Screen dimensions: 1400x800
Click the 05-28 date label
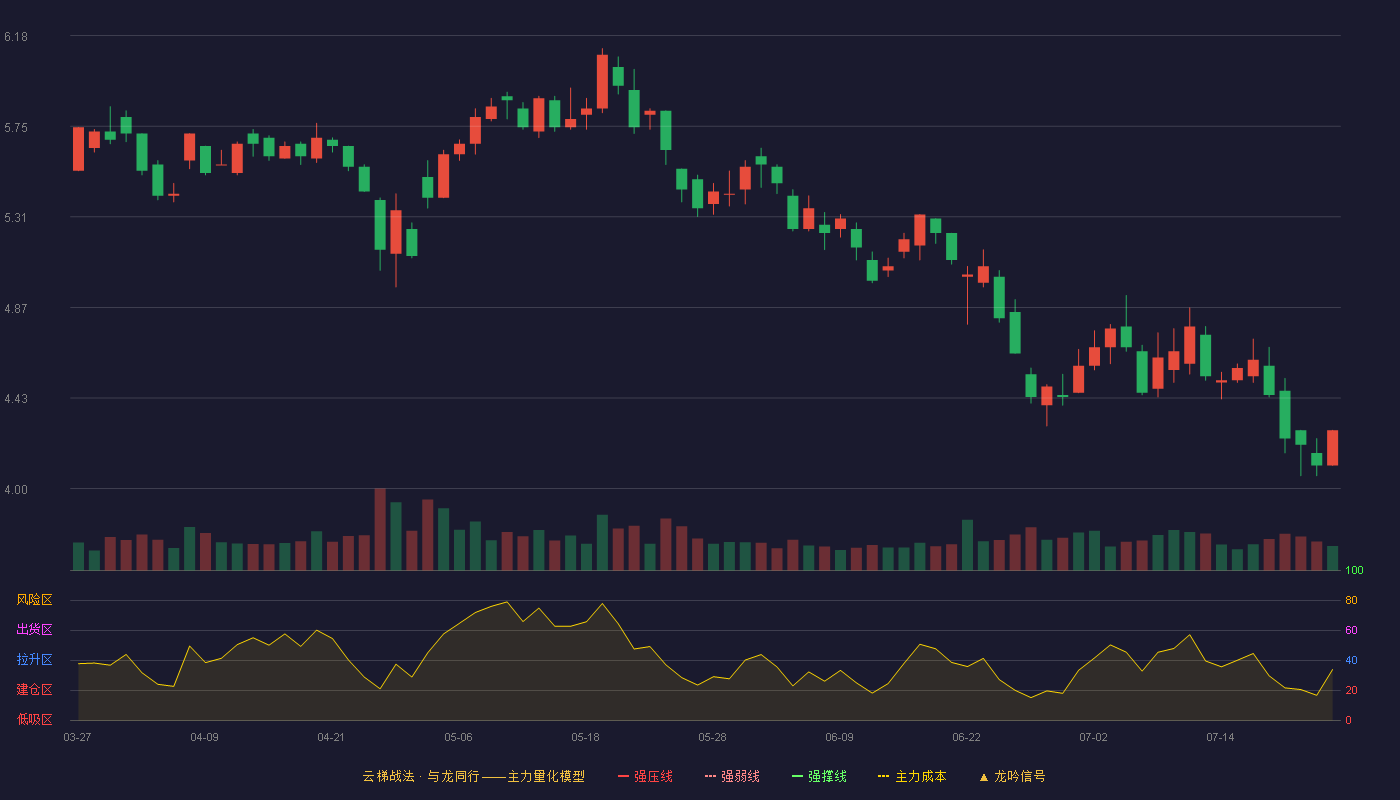click(712, 737)
